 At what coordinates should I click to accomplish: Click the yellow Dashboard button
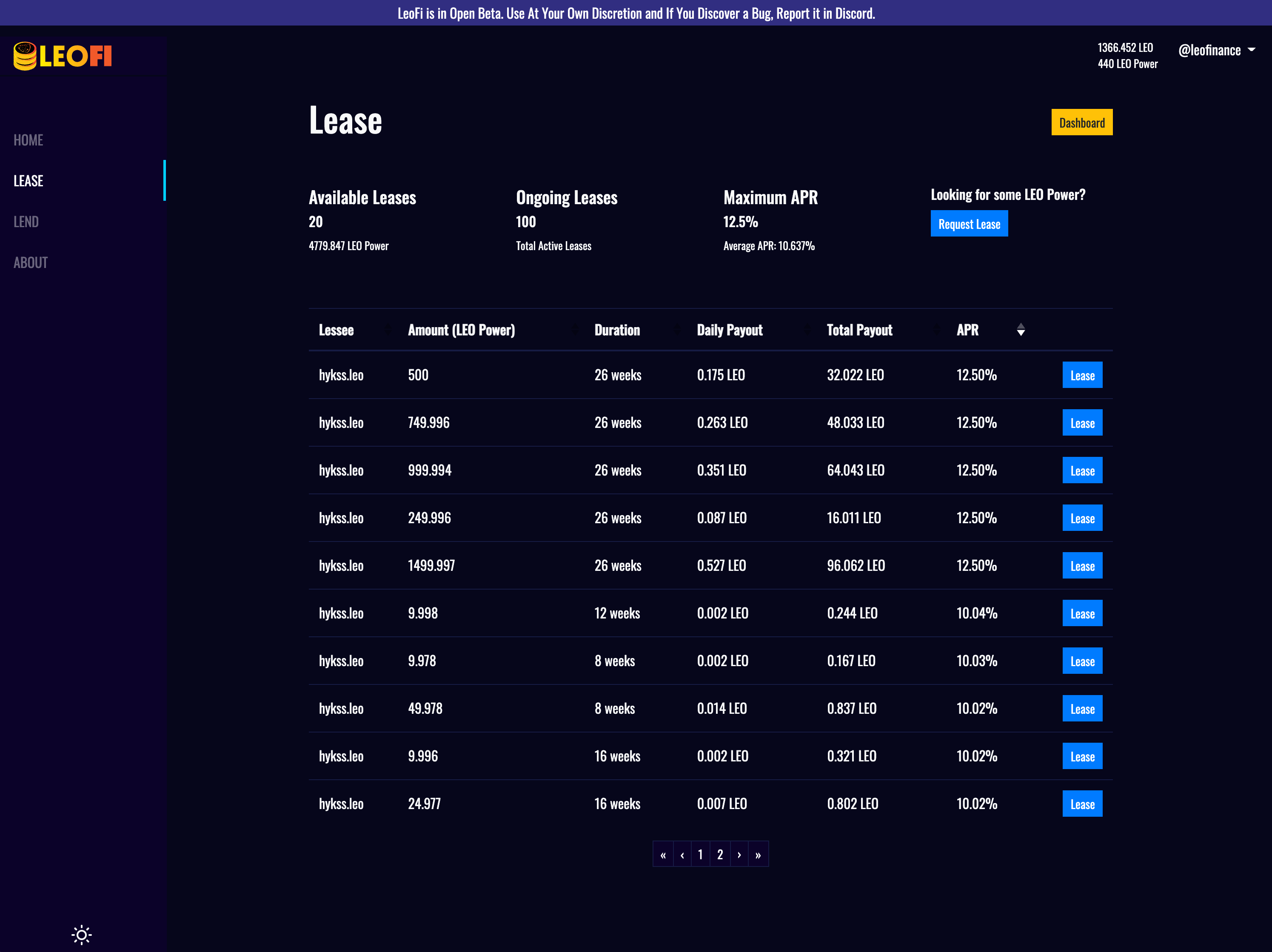pyautogui.click(x=1082, y=123)
